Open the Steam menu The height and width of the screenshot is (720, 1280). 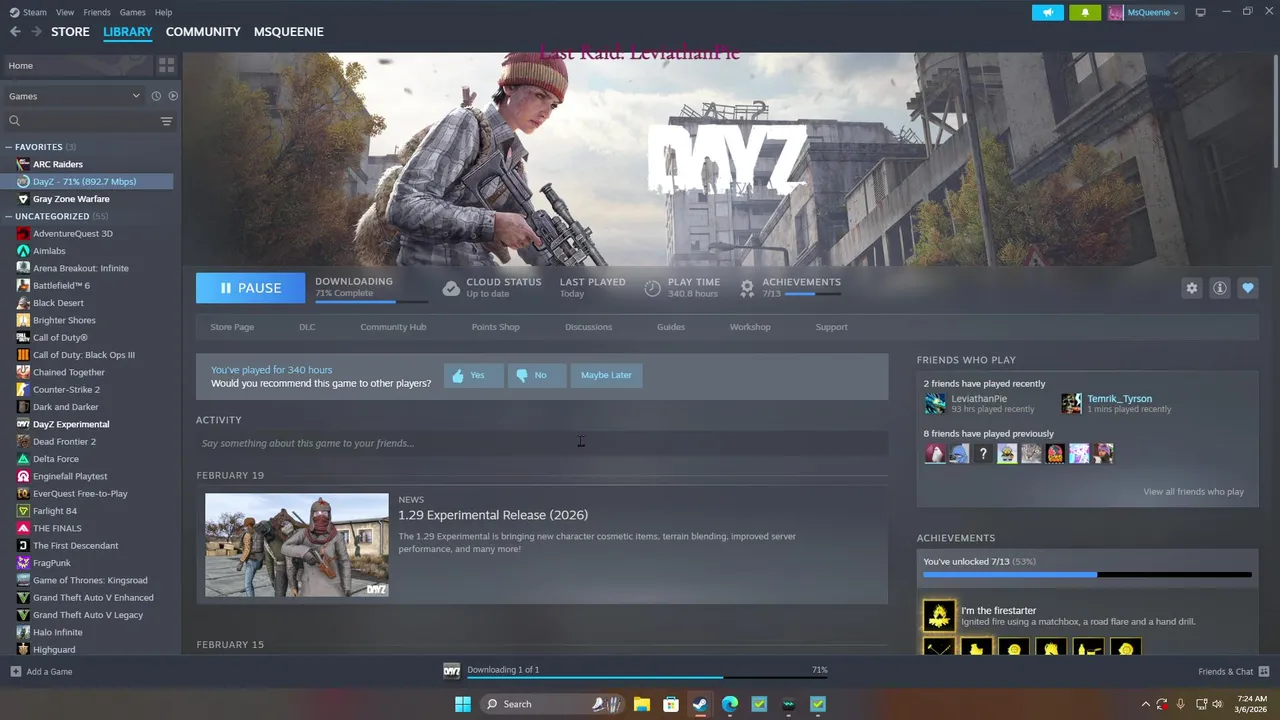tap(29, 12)
